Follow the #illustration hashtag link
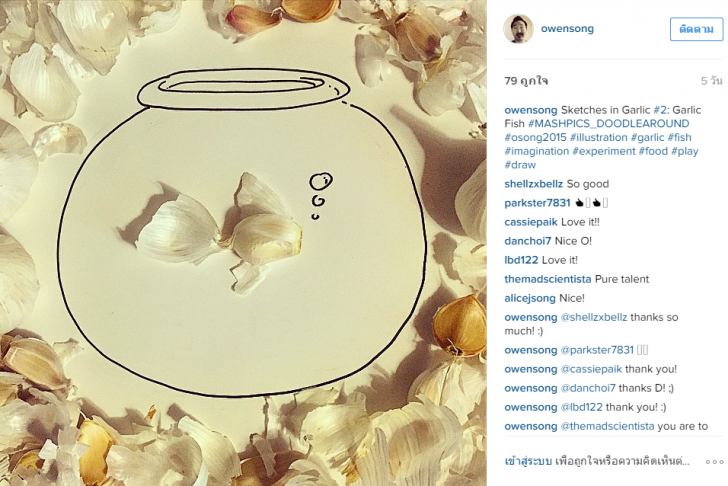The width and height of the screenshot is (728, 486). [598, 137]
